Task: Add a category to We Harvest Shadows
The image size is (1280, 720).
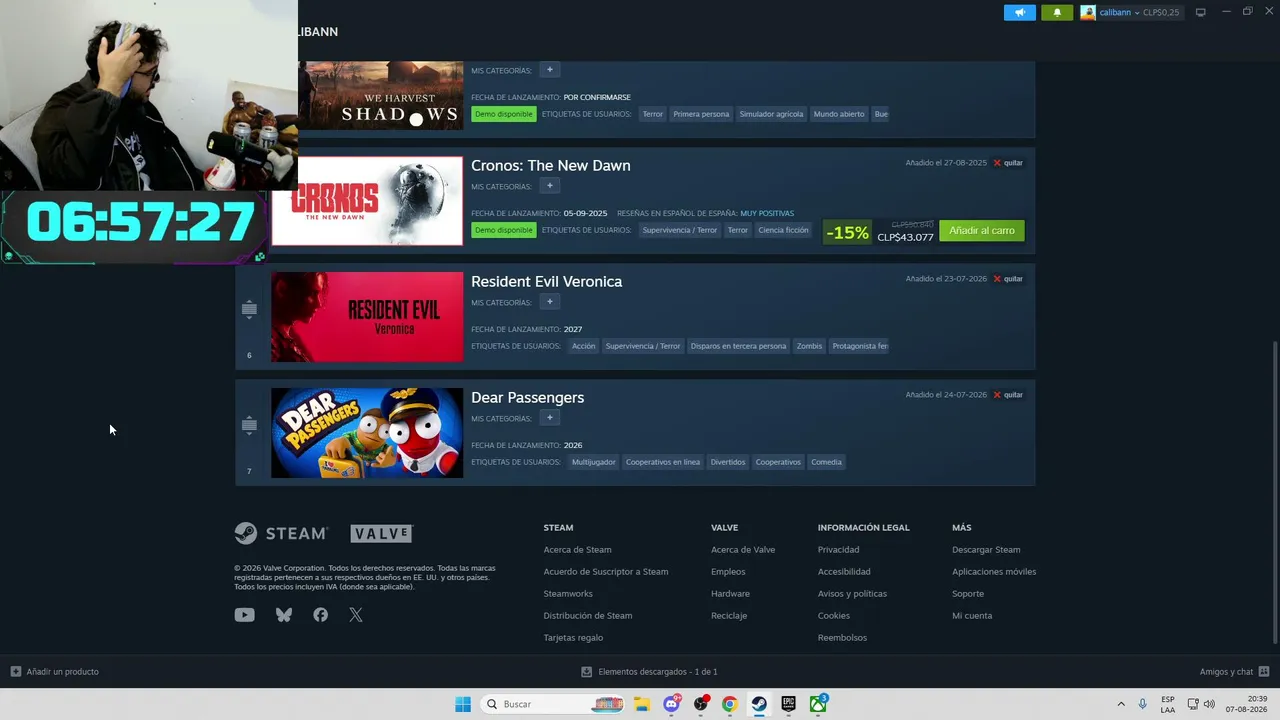Action: 549,70
